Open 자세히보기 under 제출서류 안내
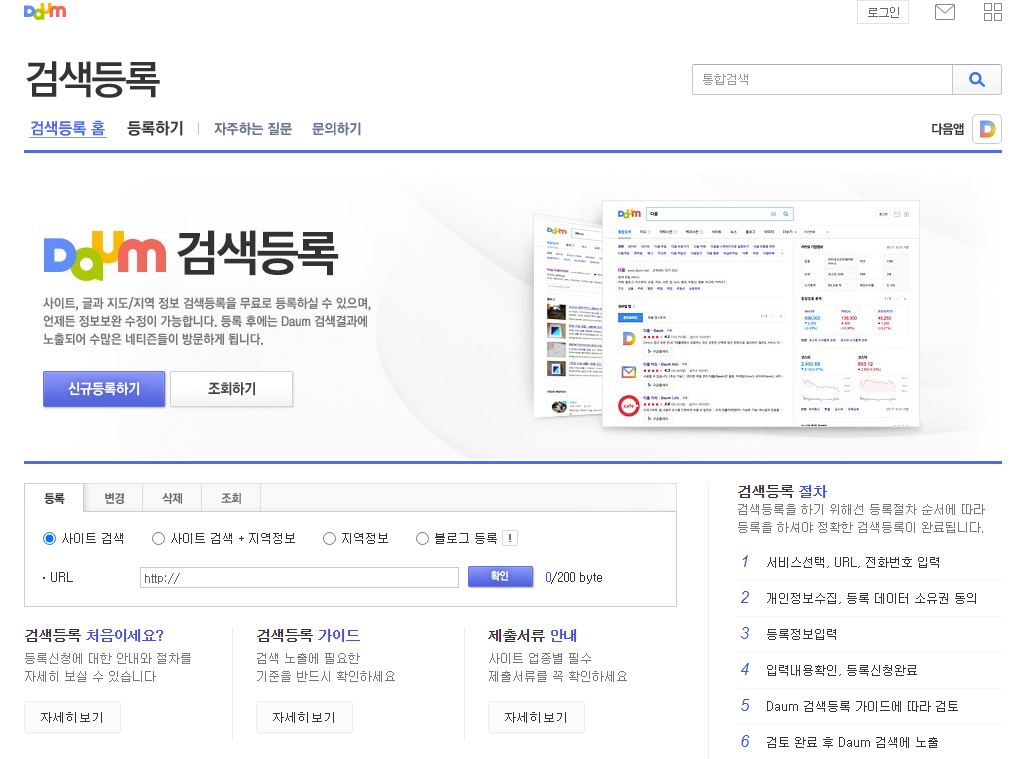Viewport: 1020px width, 759px height. point(536,717)
